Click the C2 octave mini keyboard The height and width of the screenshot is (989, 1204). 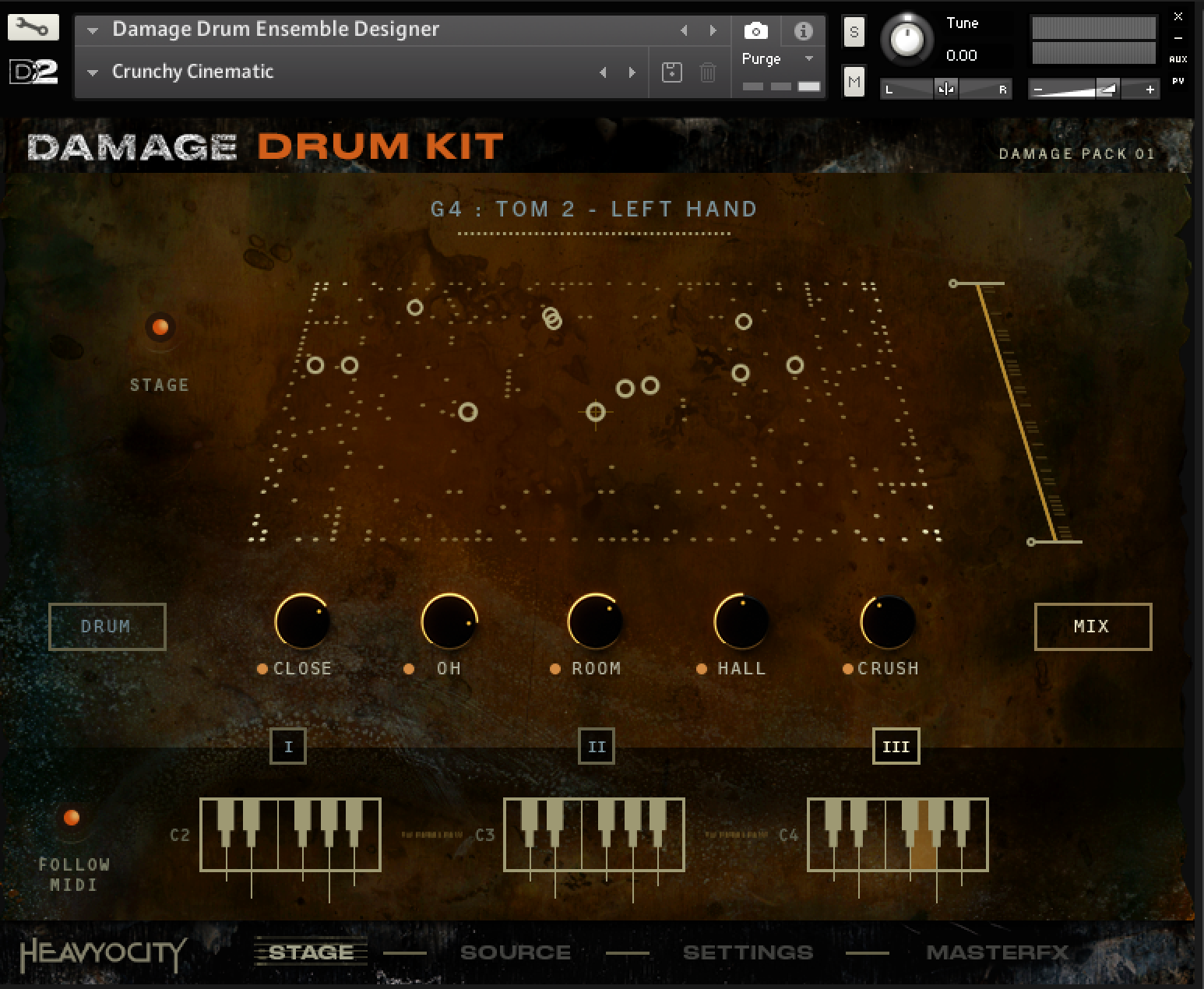coord(290,835)
